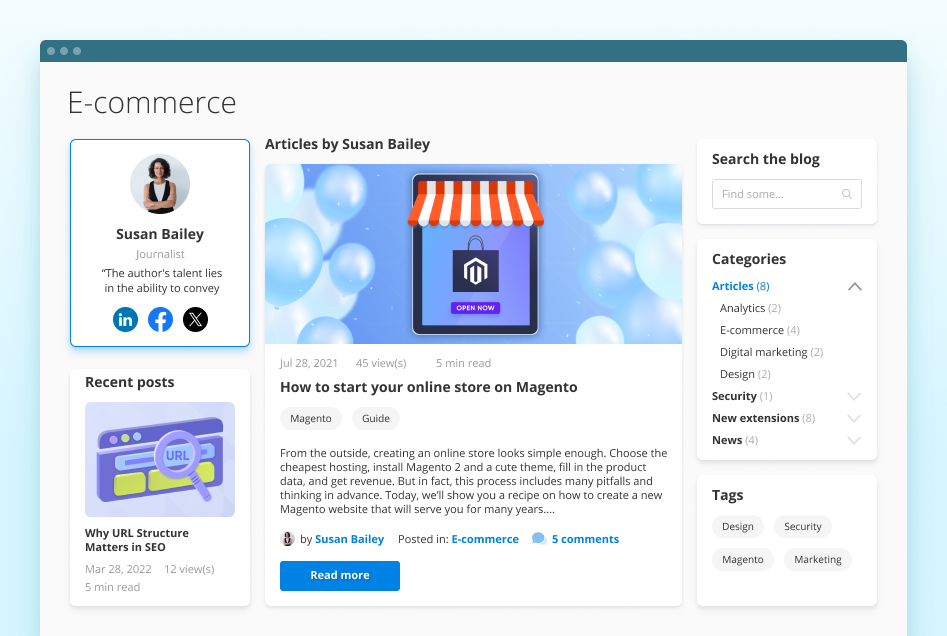Click the Magento store article banner image
The height and width of the screenshot is (636, 947).
pos(473,254)
